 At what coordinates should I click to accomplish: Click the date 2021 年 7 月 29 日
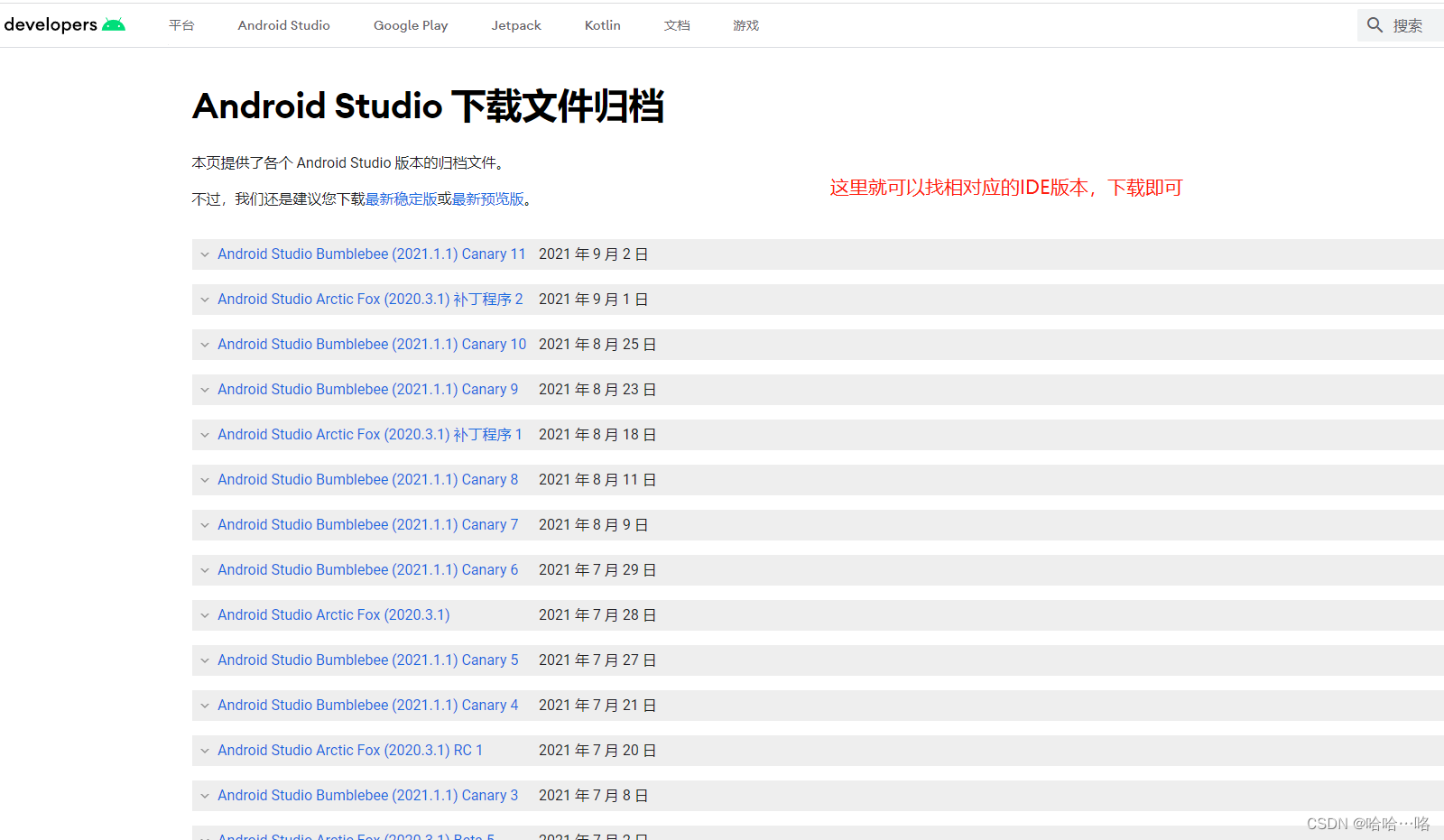click(x=597, y=570)
